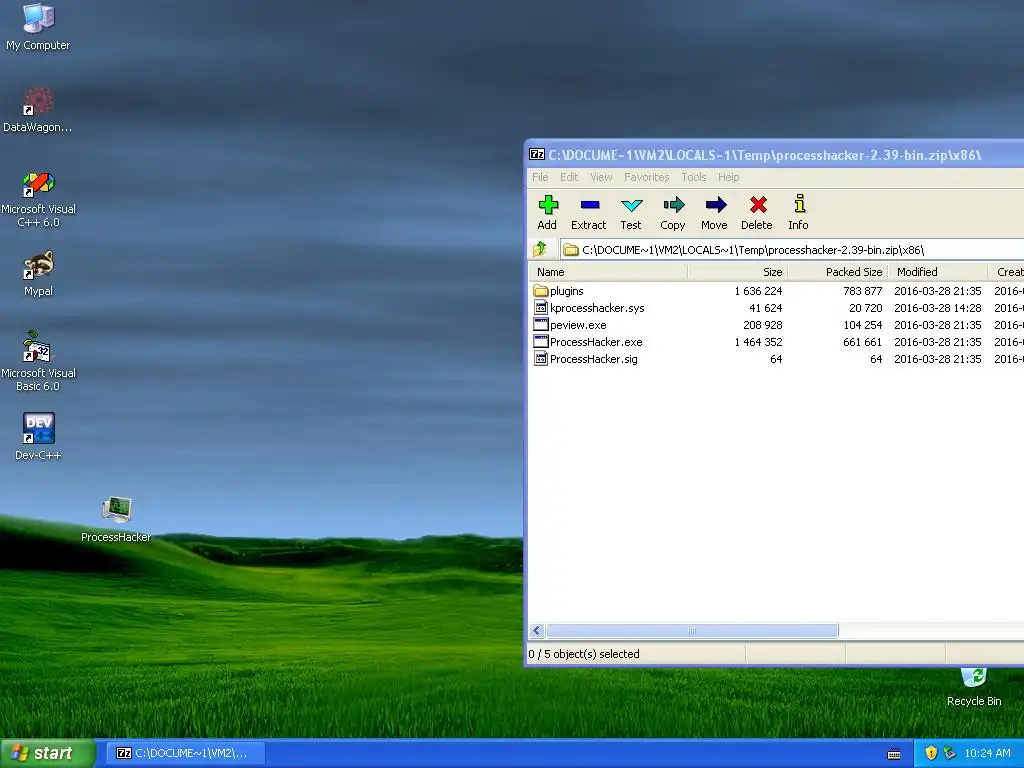The image size is (1024, 768).
Task: Select ProcessHacker.exe file icon
Action: [x=540, y=342]
